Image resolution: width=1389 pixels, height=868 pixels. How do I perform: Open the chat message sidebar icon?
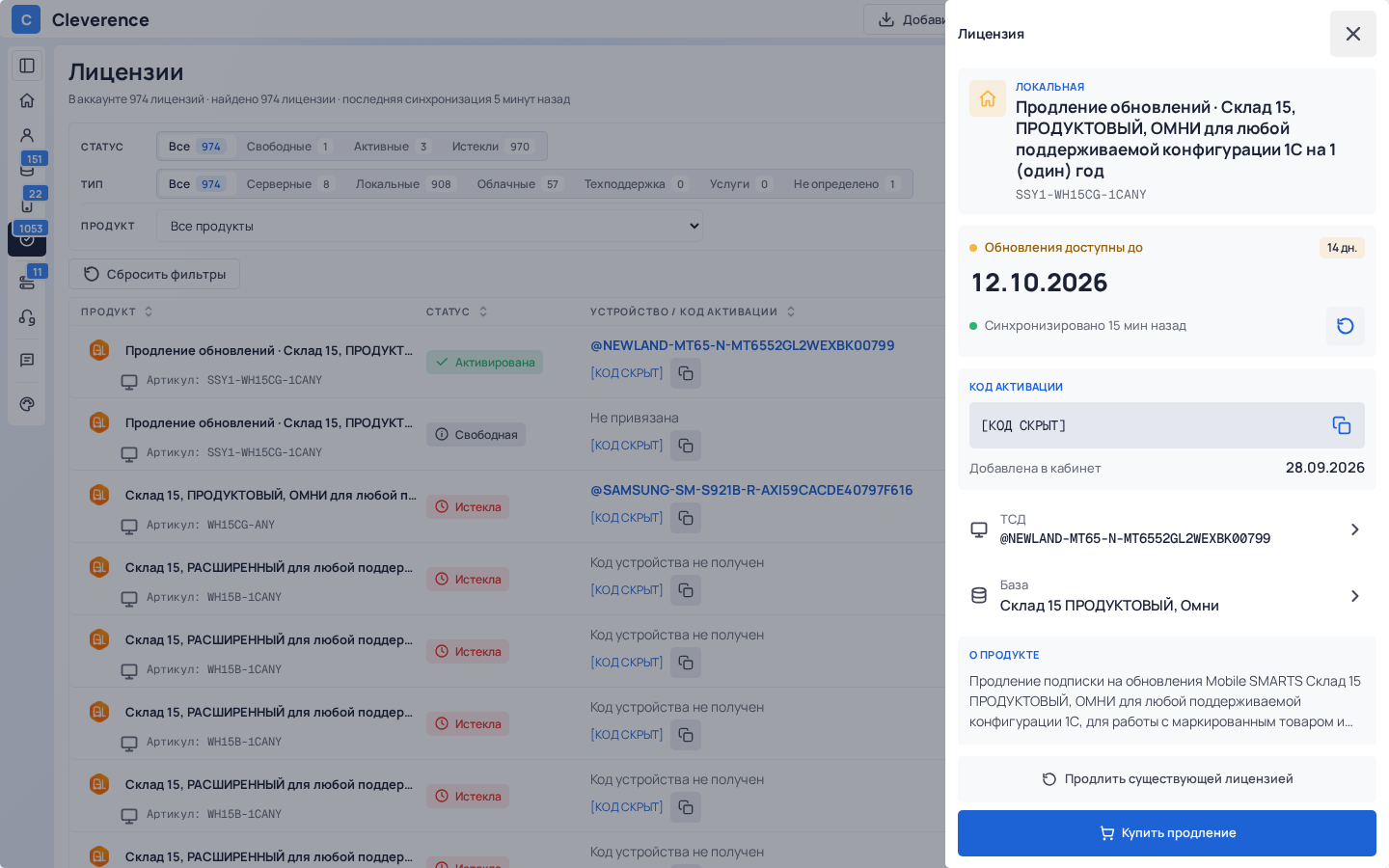coord(27,360)
